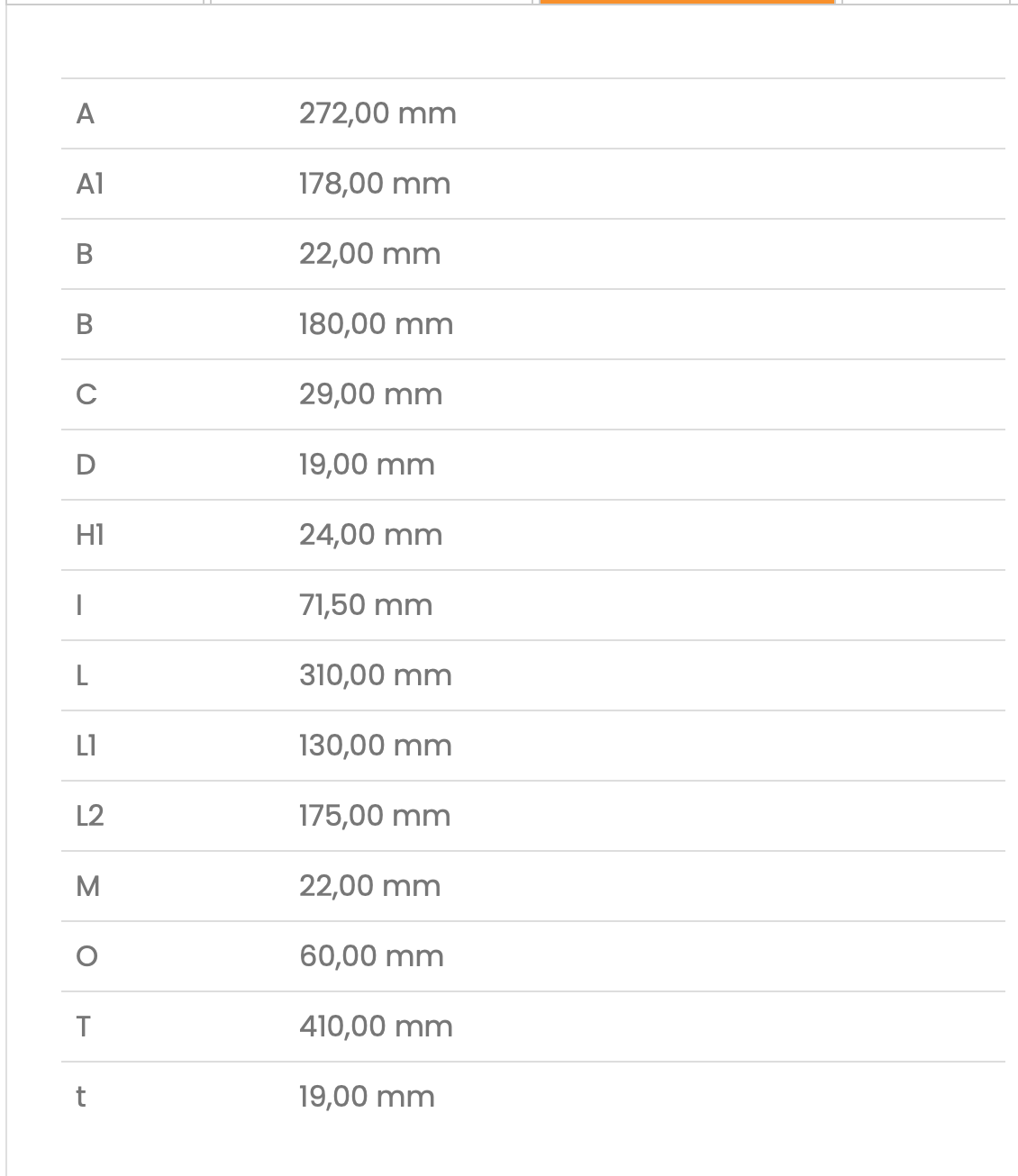Click the O dimension label

click(x=86, y=956)
